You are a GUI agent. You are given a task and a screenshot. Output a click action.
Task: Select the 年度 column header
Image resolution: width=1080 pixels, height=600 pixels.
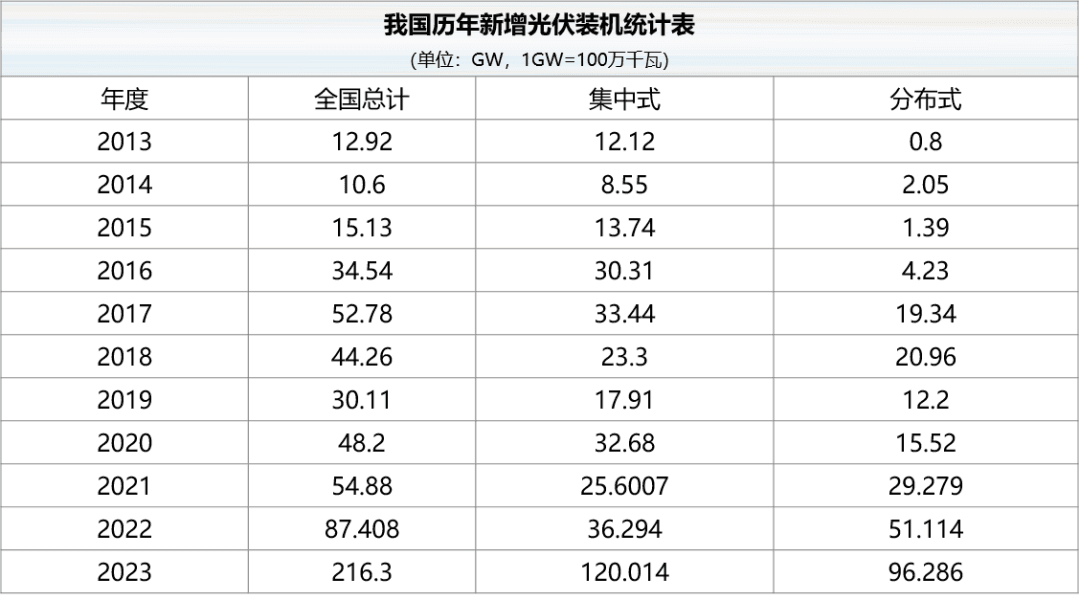[125, 99]
